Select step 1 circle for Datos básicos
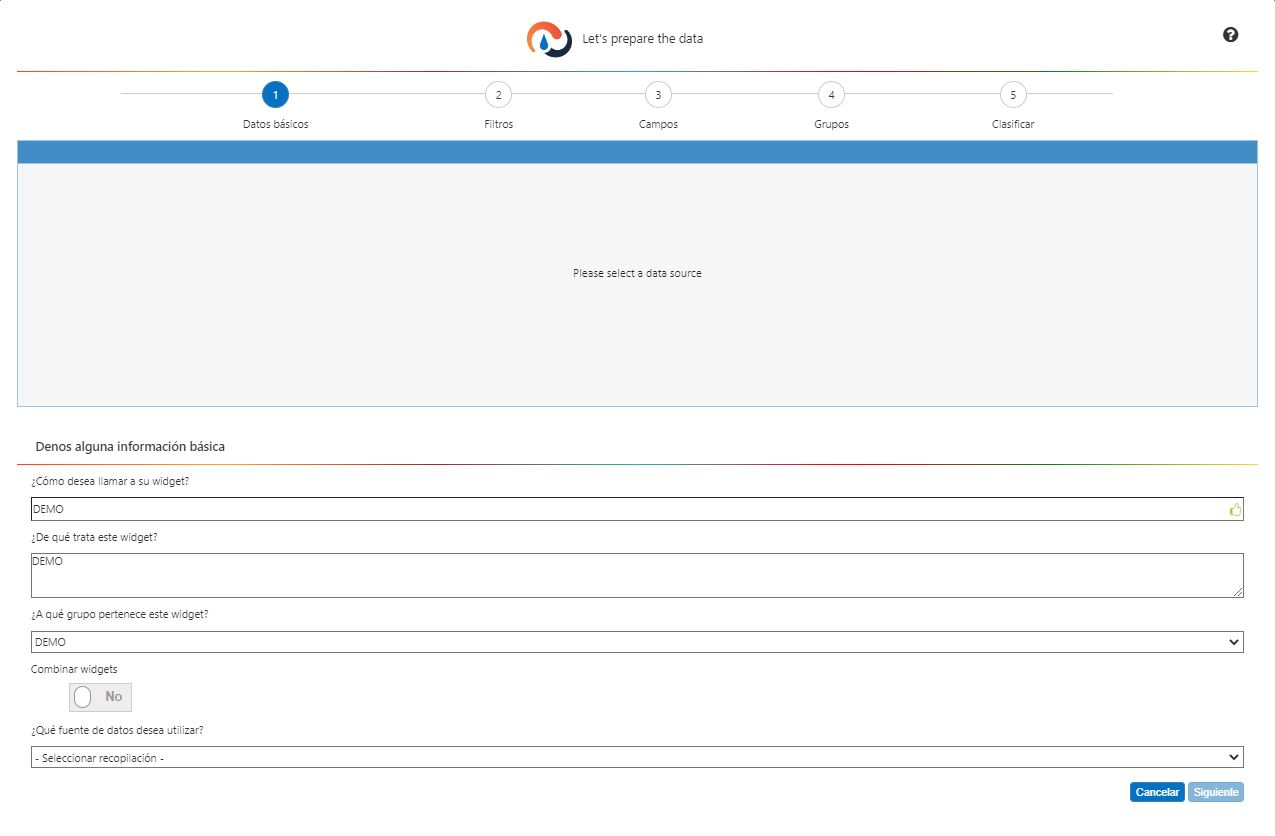 tap(275, 95)
